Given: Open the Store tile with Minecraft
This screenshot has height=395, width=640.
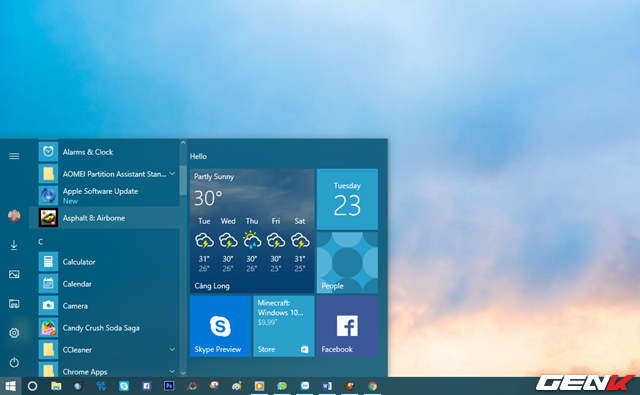Looking at the screenshot, I should [x=284, y=326].
